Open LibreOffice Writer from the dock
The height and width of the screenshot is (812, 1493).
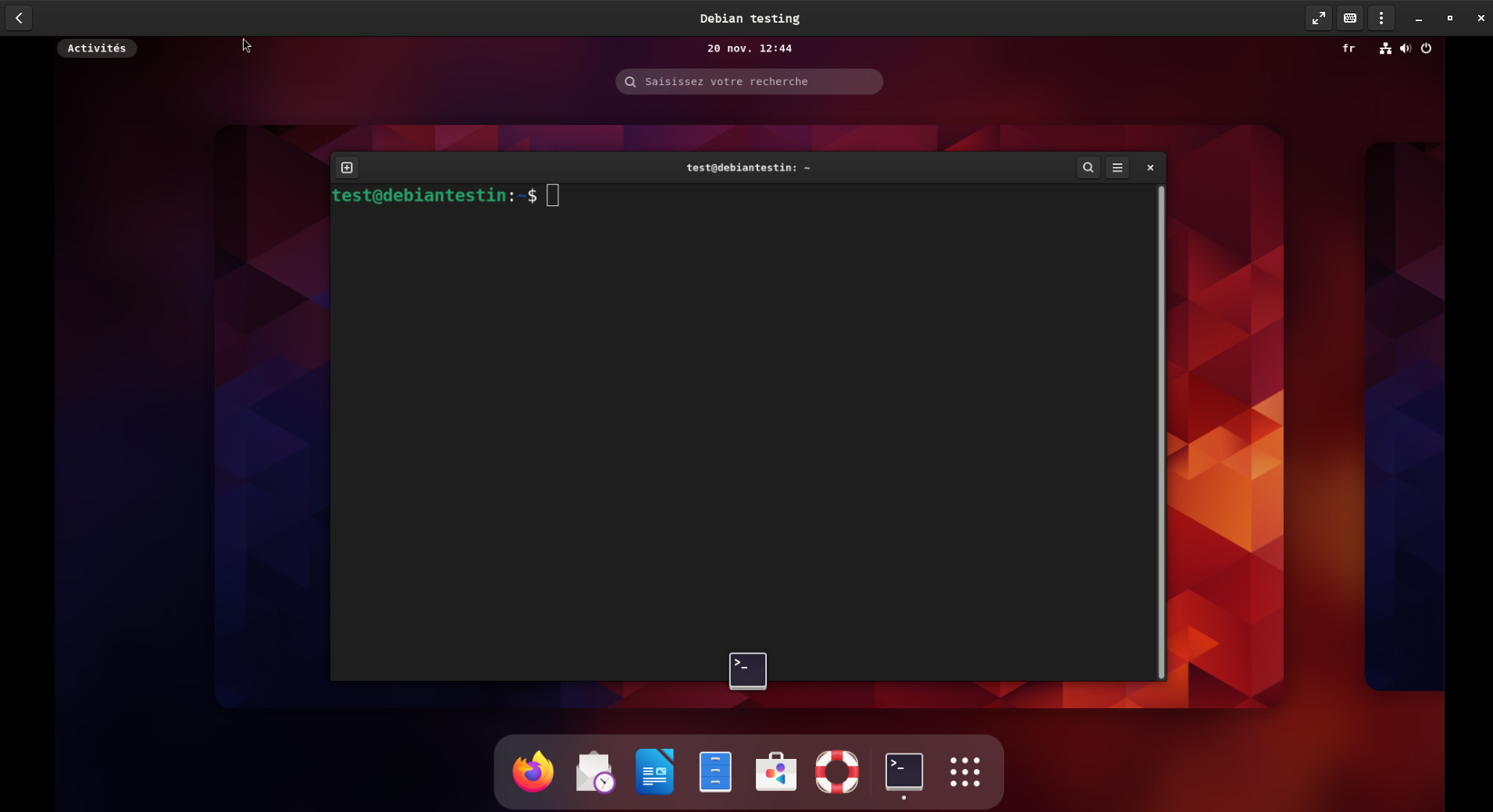click(x=654, y=772)
